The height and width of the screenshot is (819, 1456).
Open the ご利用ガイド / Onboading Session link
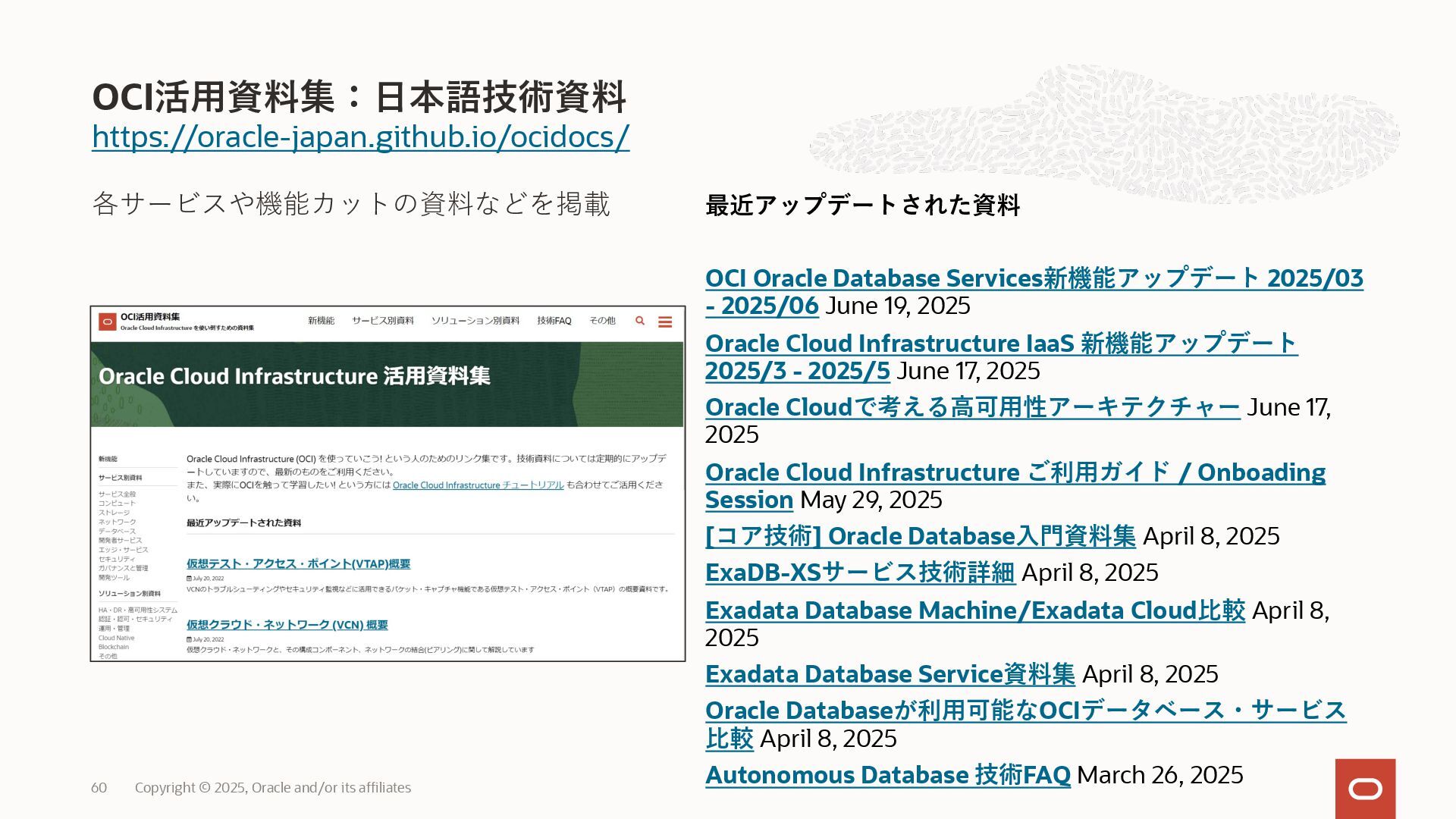point(1015,486)
